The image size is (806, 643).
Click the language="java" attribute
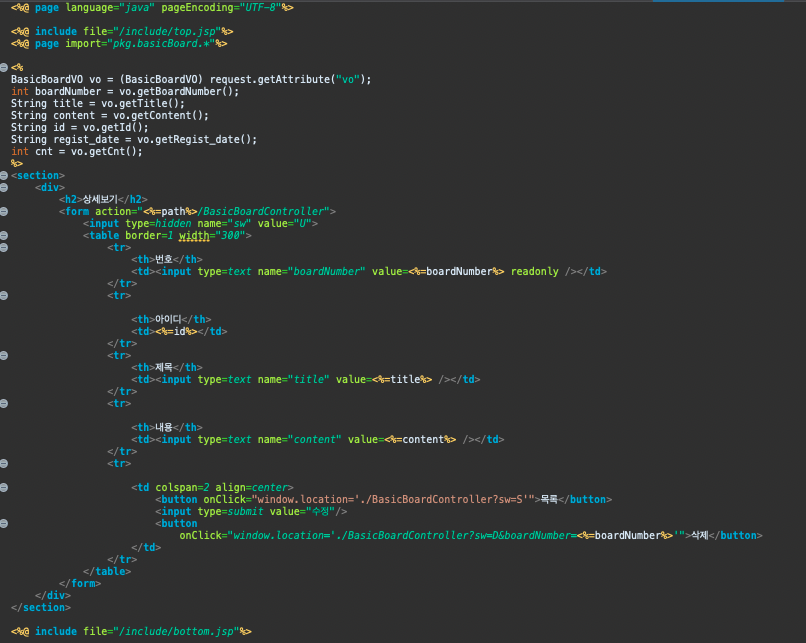[x=110, y=7]
